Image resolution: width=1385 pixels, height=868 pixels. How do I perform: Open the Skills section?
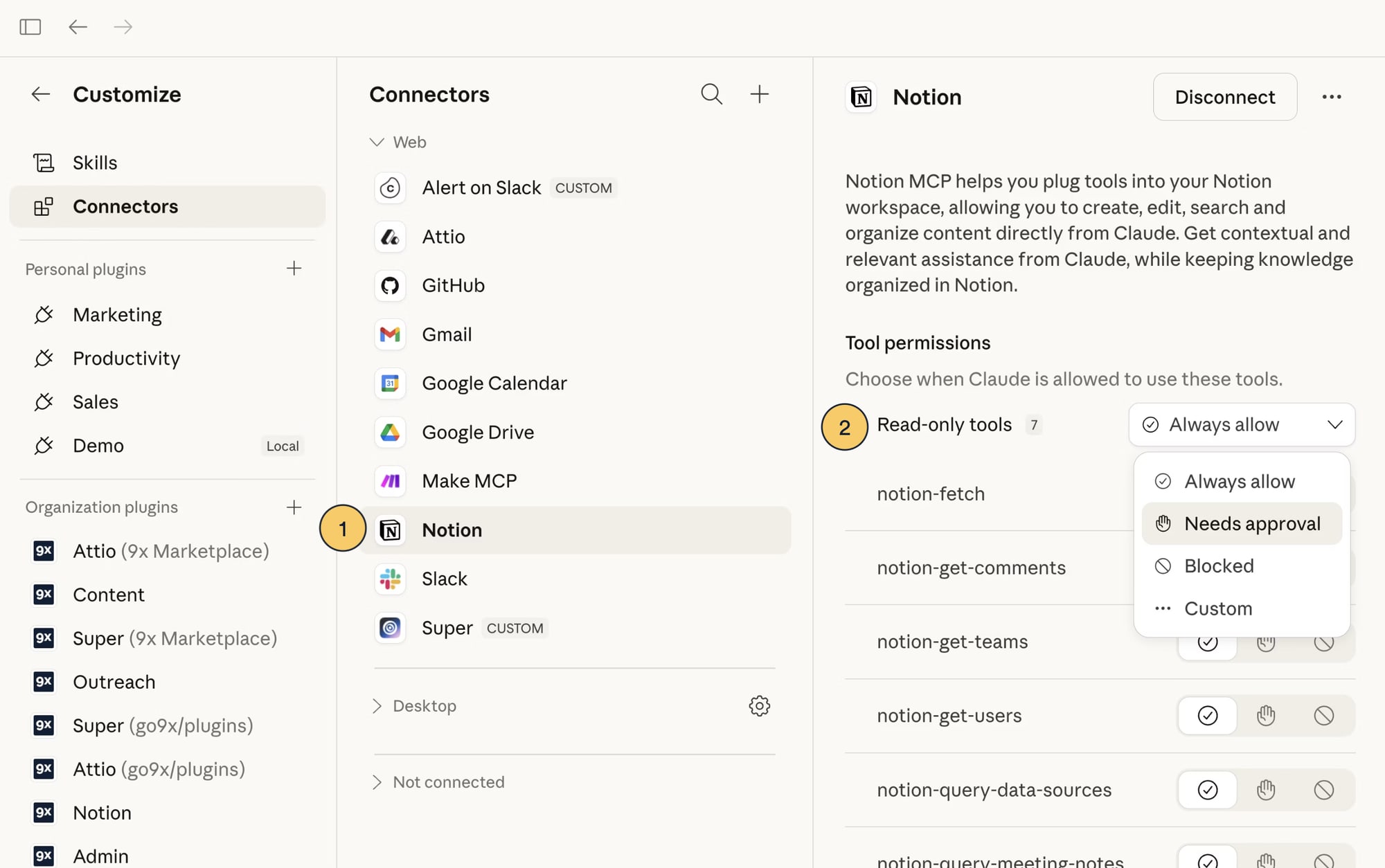tap(168, 163)
